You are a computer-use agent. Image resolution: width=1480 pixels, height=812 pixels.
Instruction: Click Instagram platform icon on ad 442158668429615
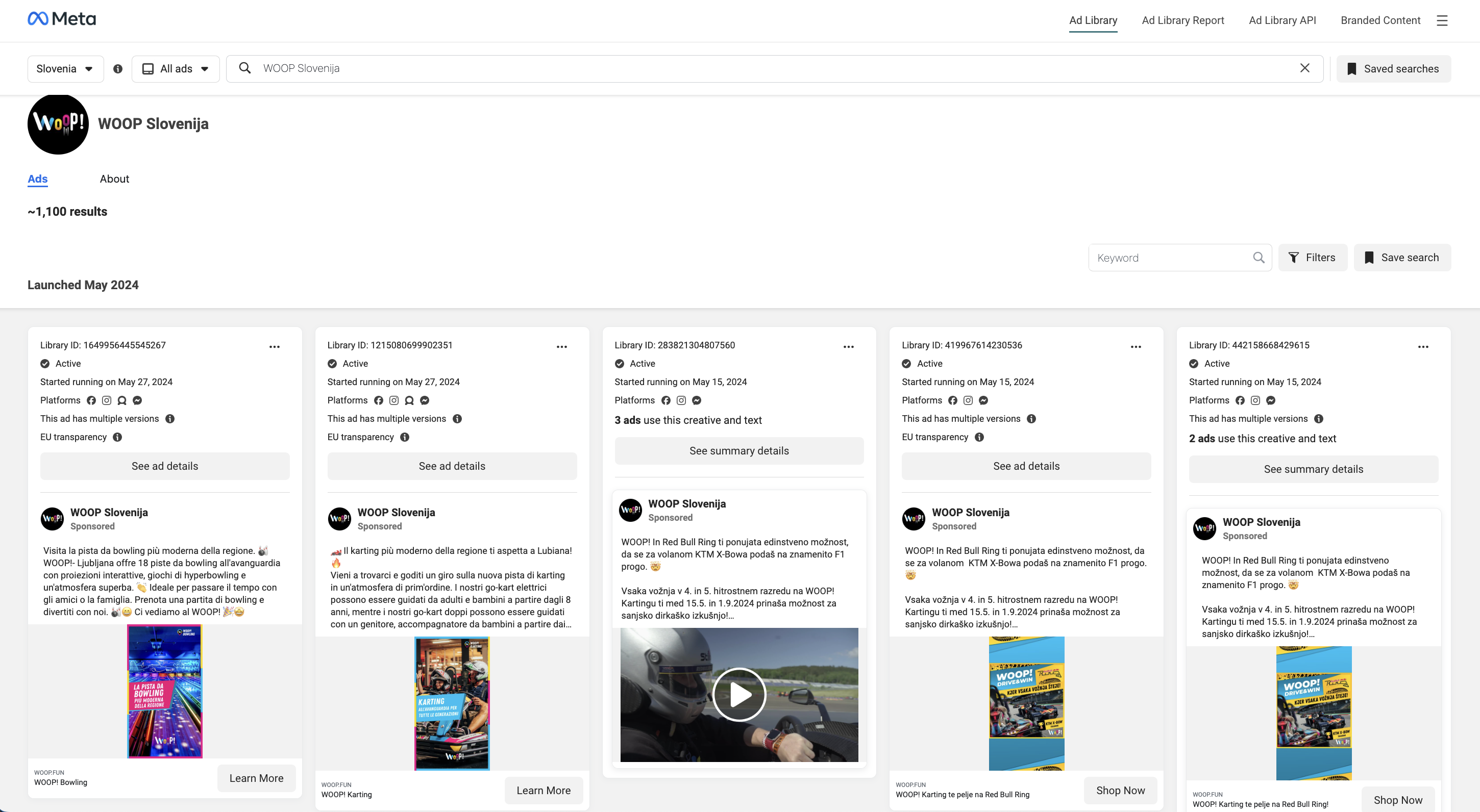click(1255, 400)
